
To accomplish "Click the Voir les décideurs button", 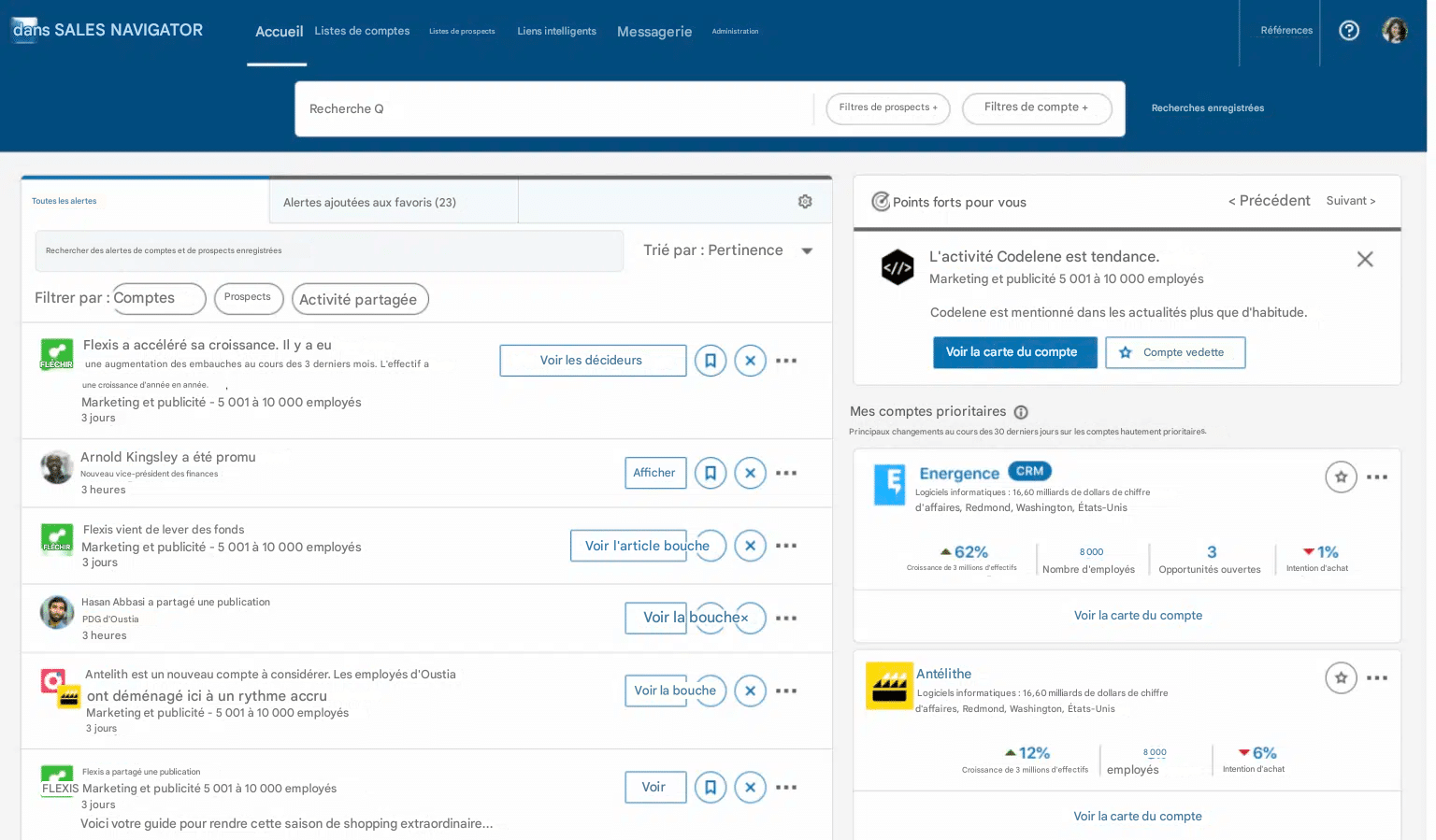I will 592,360.
